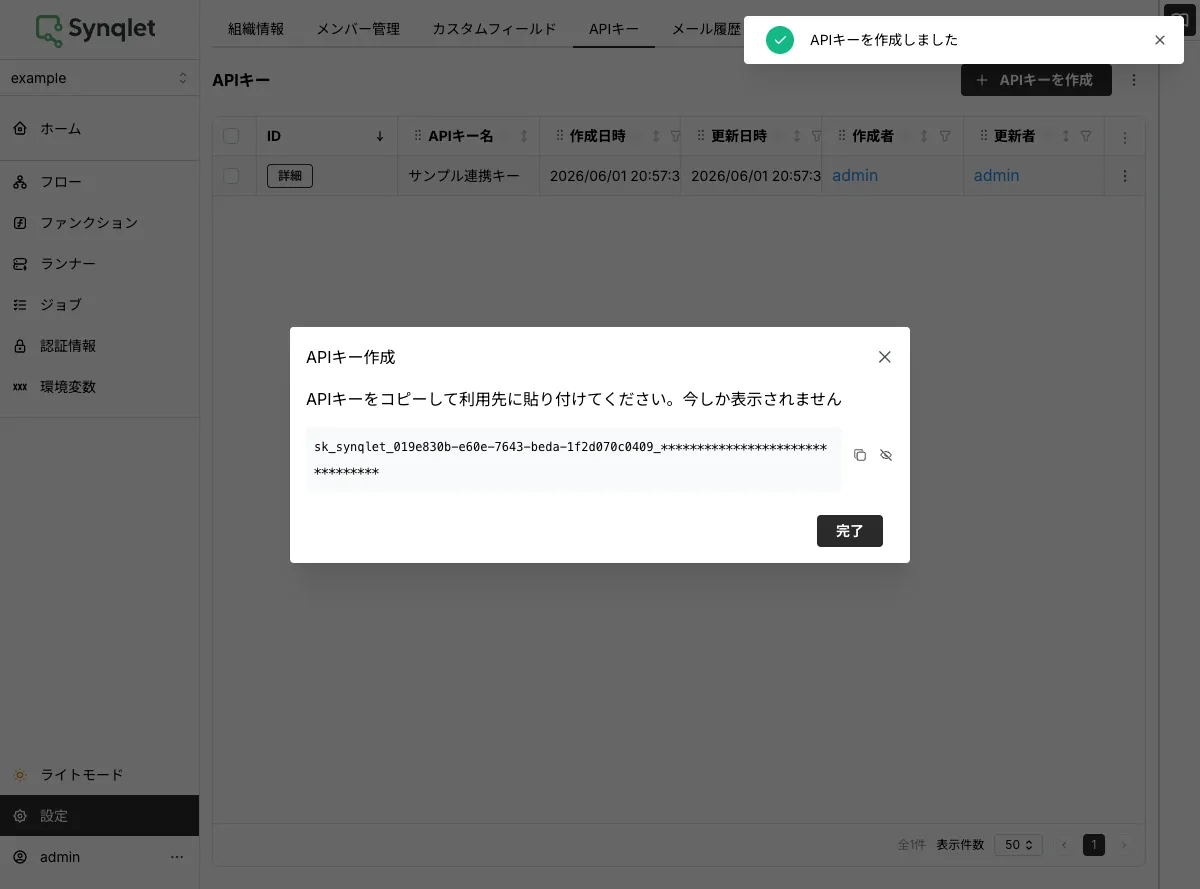Viewport: 1200px width, 889px height.
Task: Open the メール履歴 tab
Action: coord(706,29)
